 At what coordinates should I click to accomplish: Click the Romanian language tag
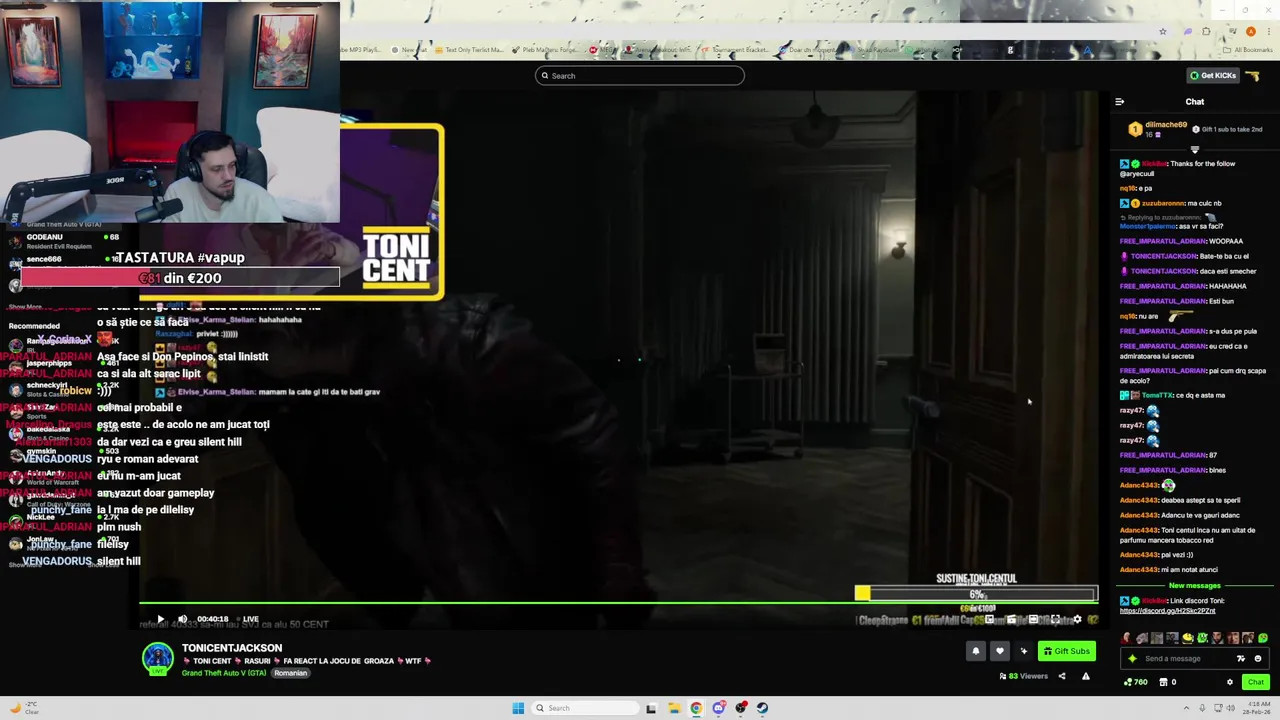click(x=291, y=673)
